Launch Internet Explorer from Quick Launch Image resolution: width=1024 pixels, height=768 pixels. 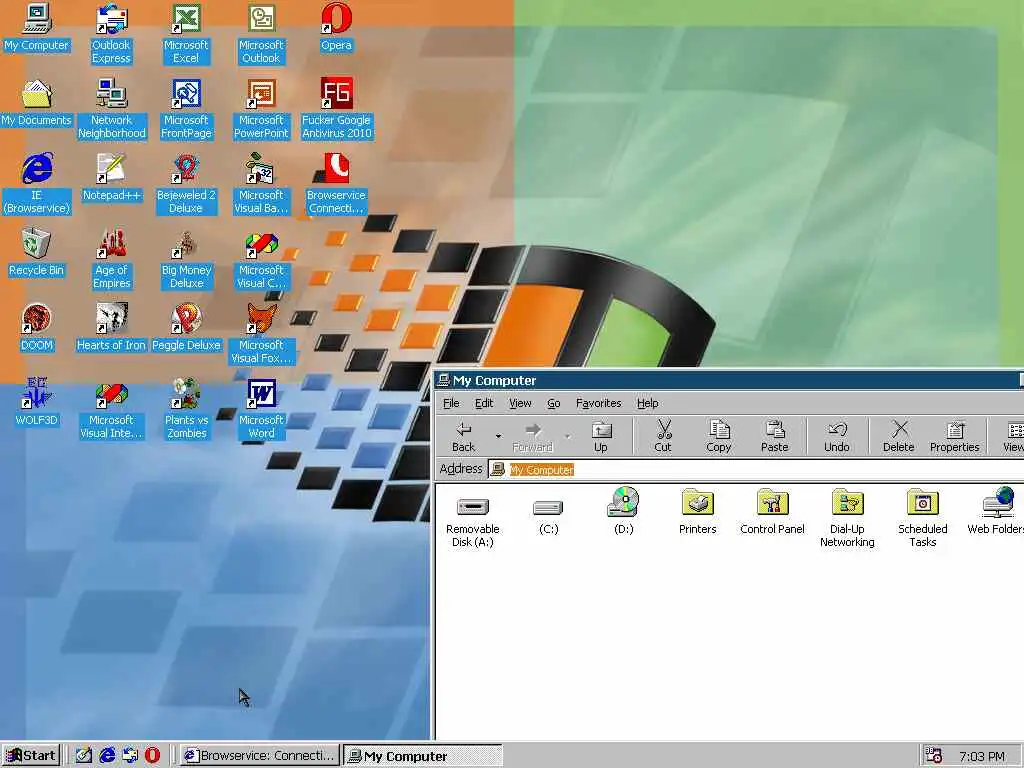(107, 756)
